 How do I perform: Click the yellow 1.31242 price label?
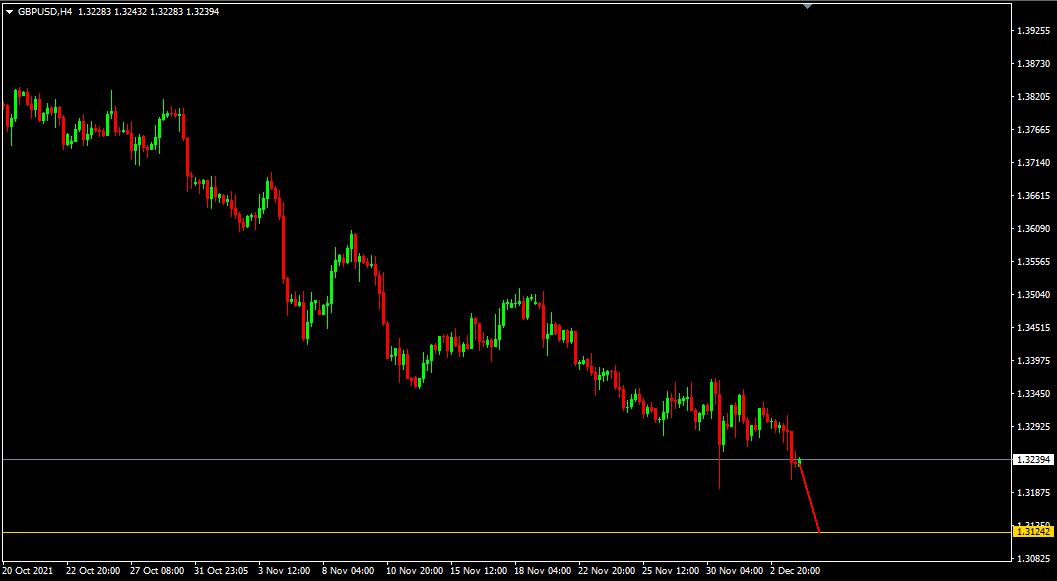click(x=1033, y=532)
